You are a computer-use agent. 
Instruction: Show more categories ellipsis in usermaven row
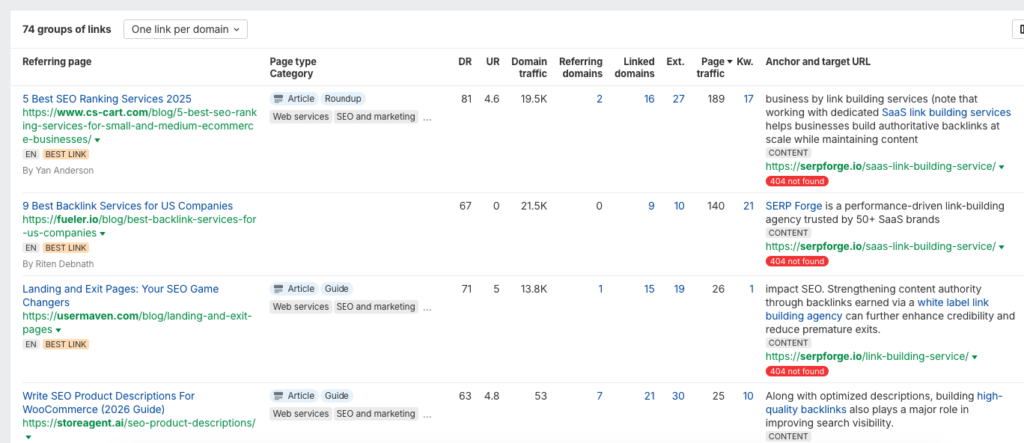(427, 308)
